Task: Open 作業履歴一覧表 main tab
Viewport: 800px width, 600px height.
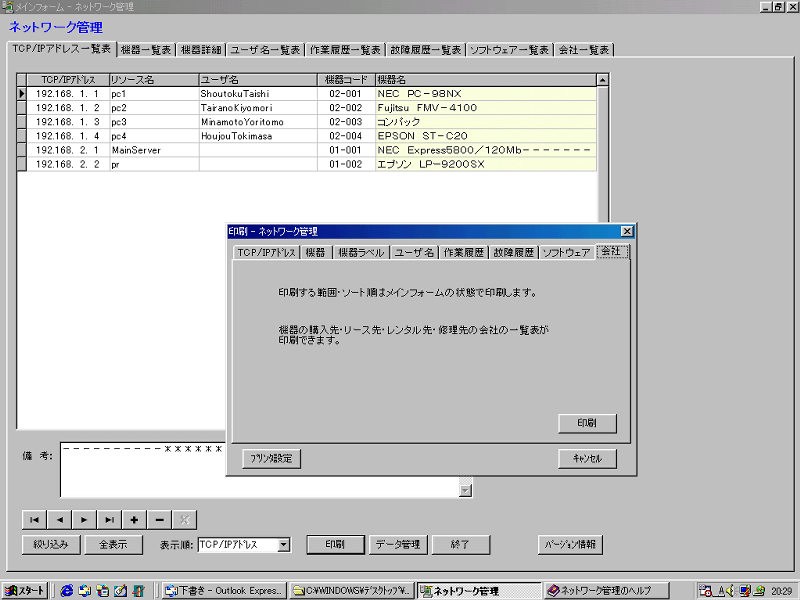Action: click(345, 50)
